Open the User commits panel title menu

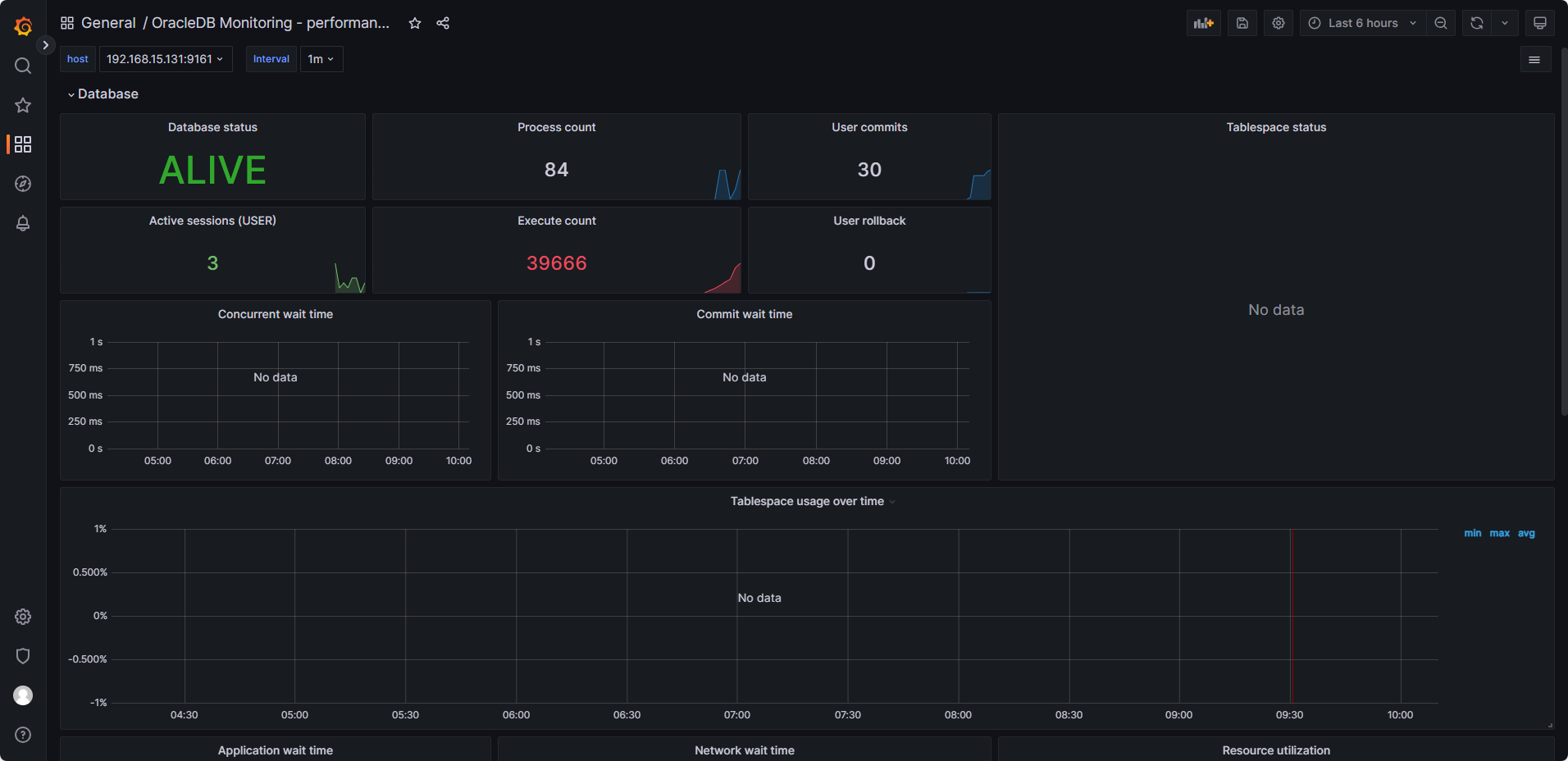[x=869, y=127]
